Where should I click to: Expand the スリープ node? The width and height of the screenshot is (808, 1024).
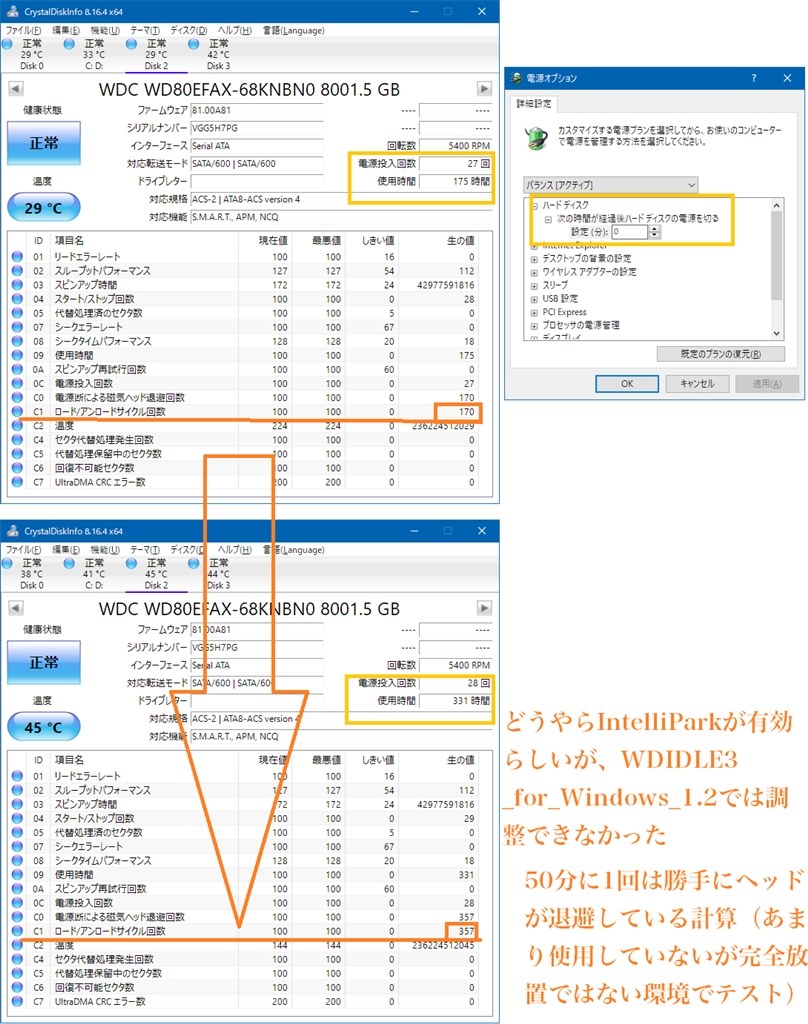pos(534,286)
